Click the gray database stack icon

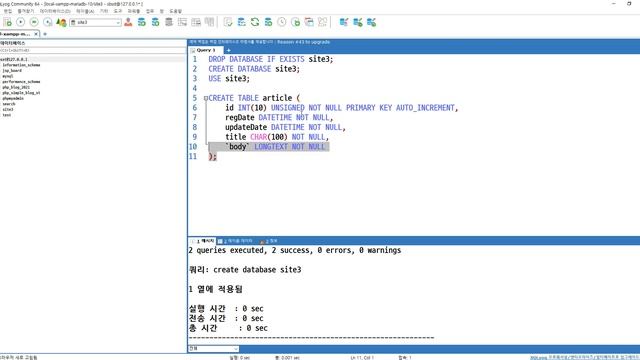click(x=169, y=22)
